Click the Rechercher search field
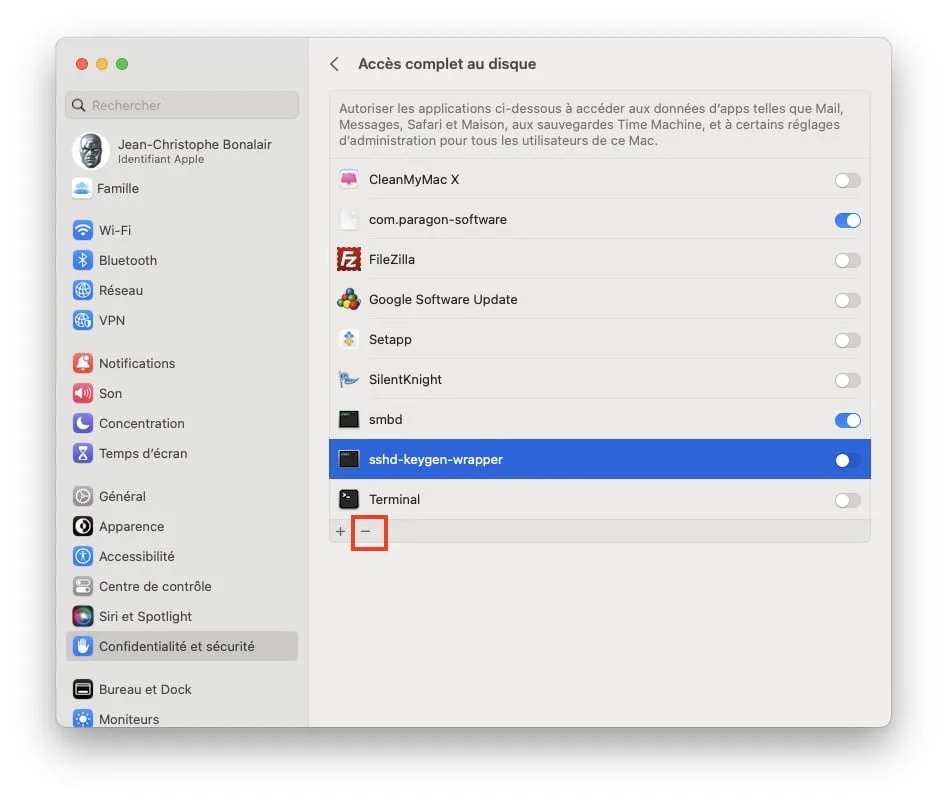Screen dimensions: 947x801 coord(181,105)
